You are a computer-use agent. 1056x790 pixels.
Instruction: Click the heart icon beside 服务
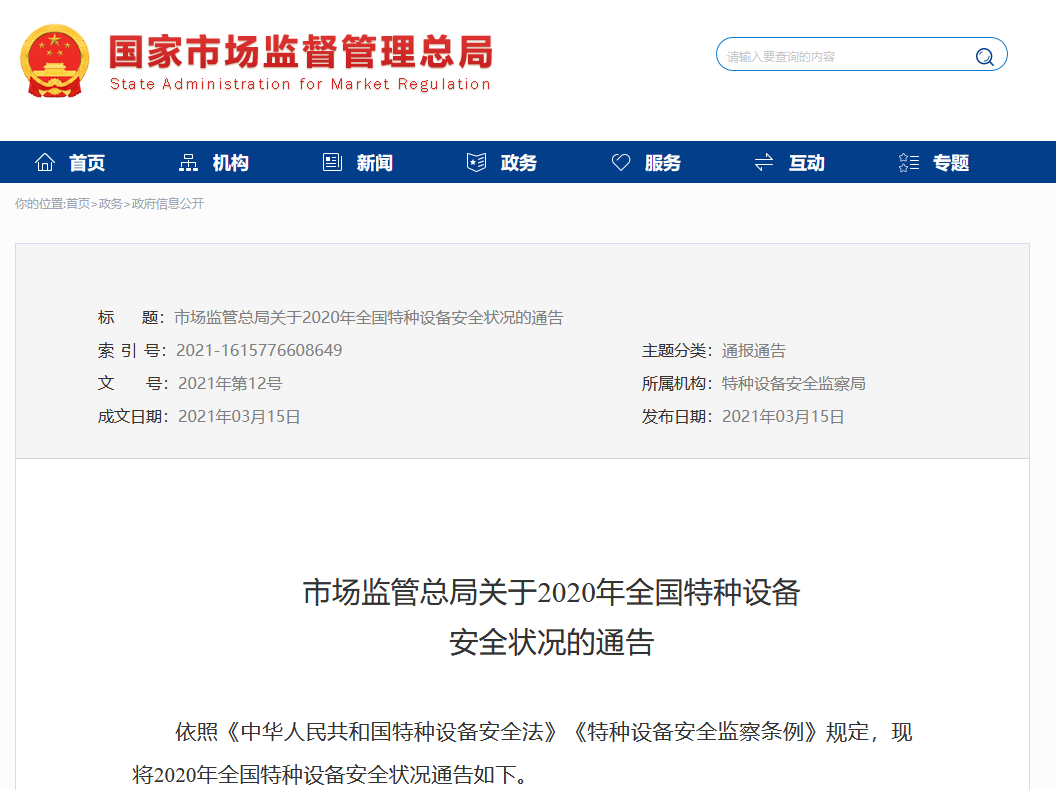pos(621,162)
